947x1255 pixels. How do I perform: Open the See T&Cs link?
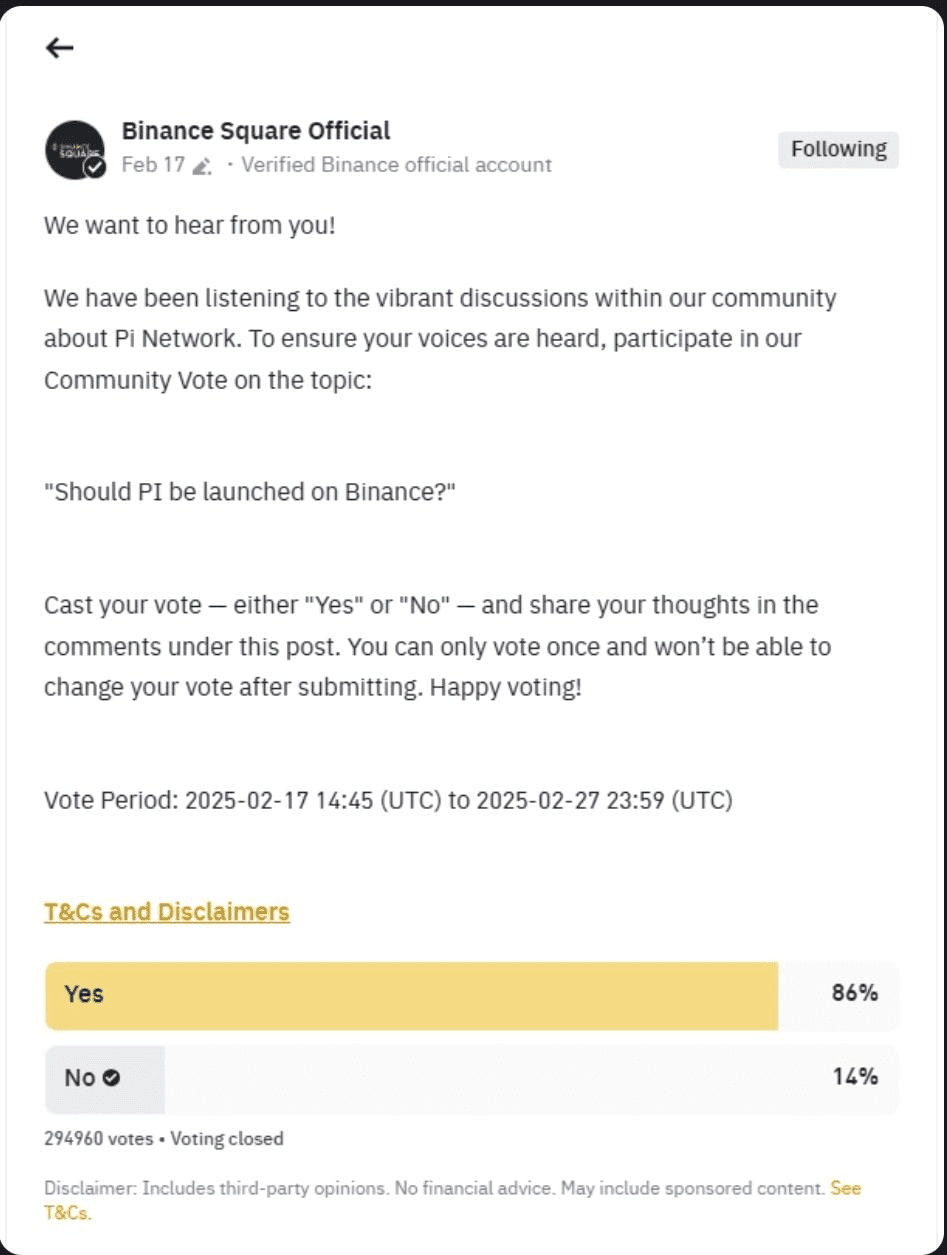pyautogui.click(x=845, y=1188)
